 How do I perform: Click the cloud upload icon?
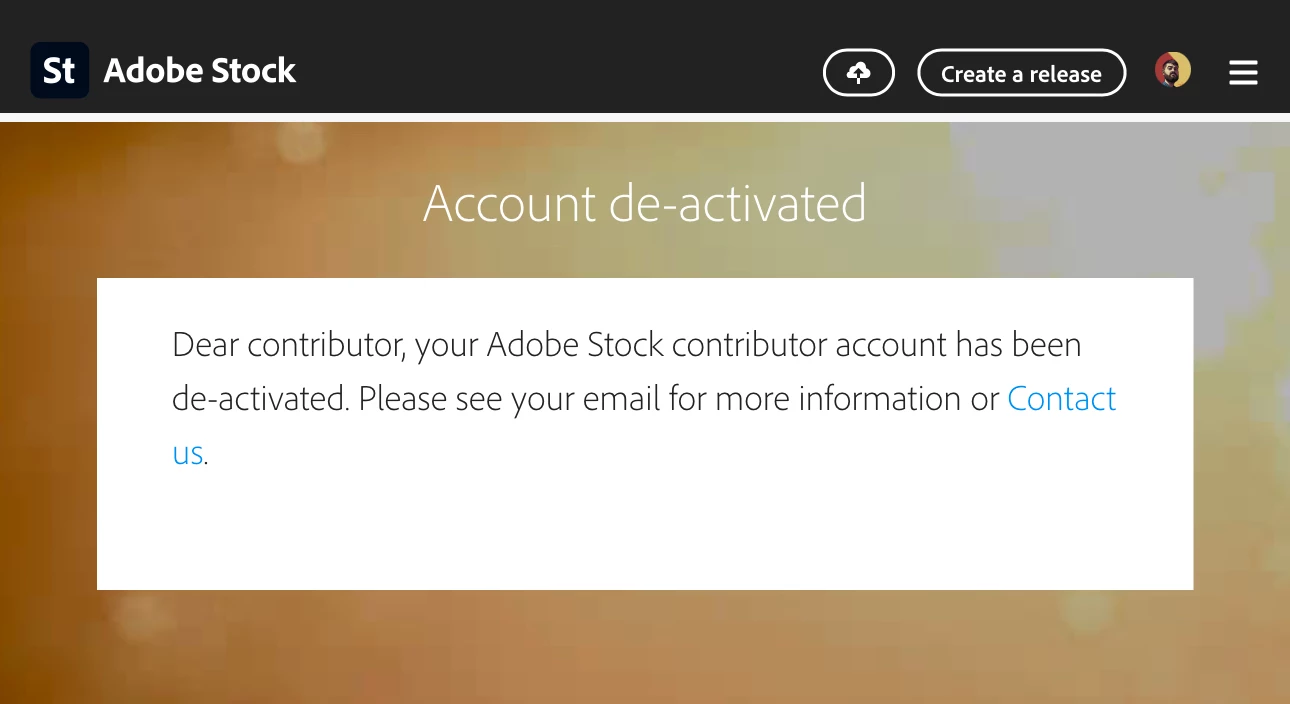(x=858, y=73)
